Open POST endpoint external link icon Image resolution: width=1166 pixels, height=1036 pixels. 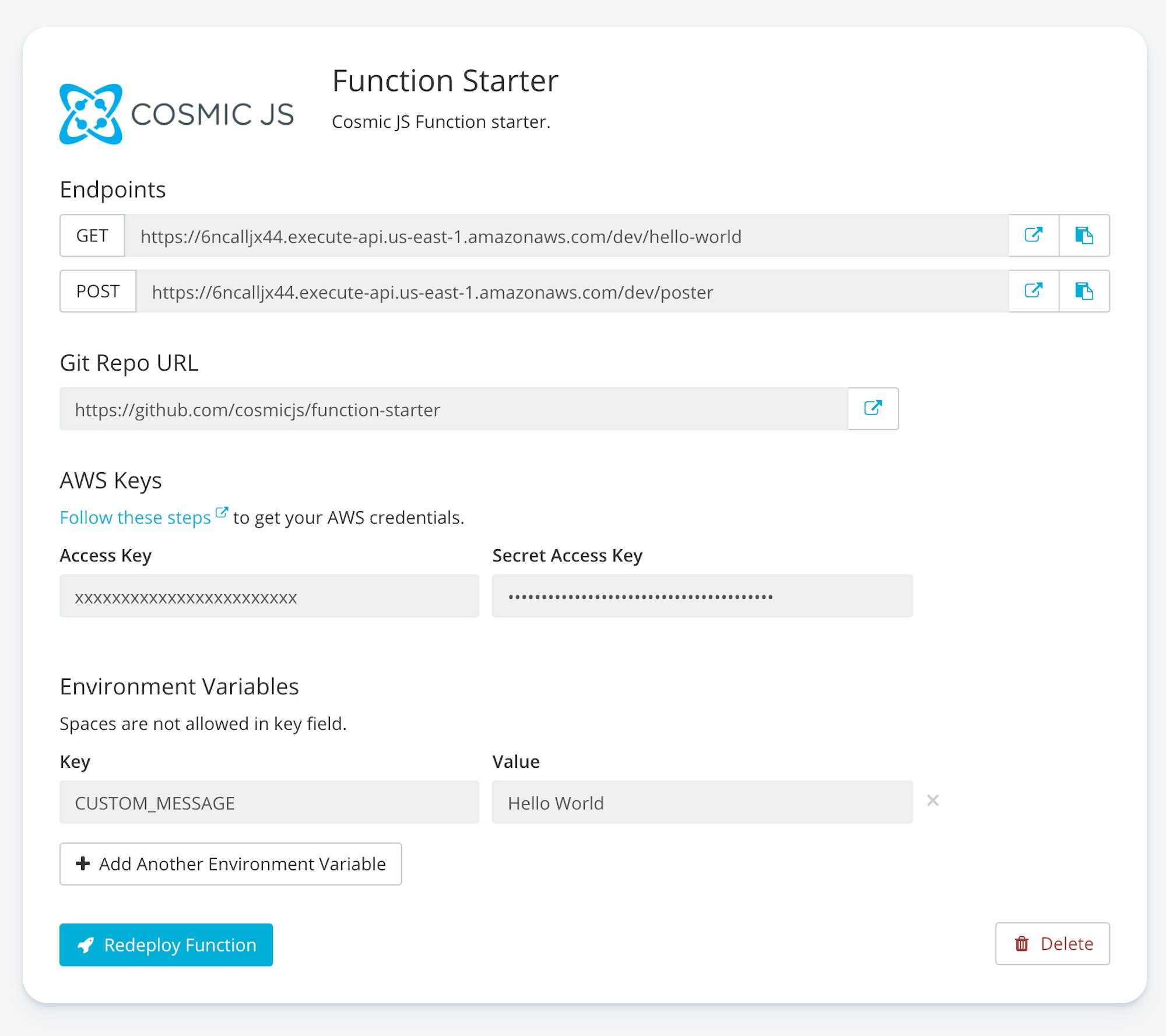coord(1033,291)
